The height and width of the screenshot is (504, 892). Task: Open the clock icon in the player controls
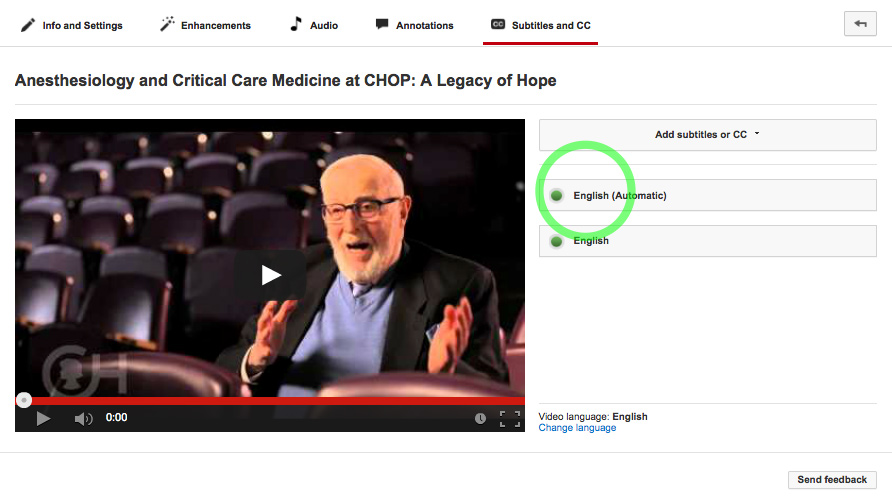pyautogui.click(x=480, y=419)
